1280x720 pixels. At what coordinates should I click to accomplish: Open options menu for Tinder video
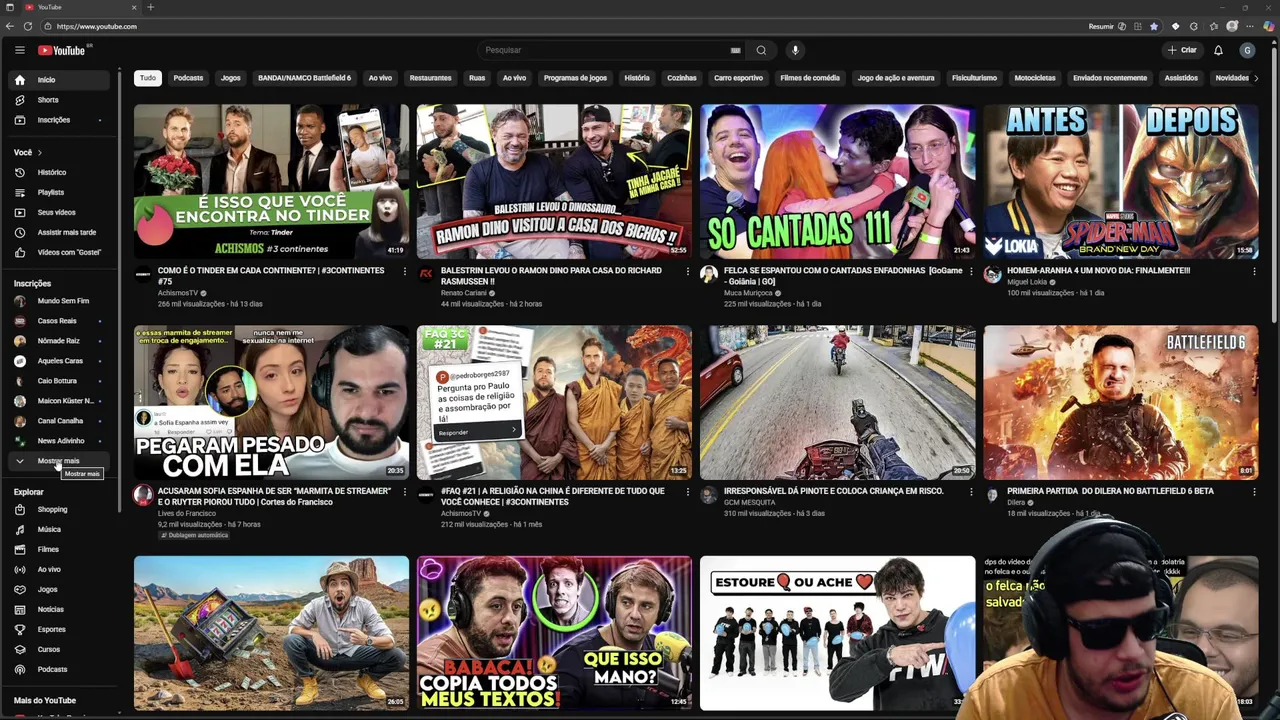pos(404,271)
